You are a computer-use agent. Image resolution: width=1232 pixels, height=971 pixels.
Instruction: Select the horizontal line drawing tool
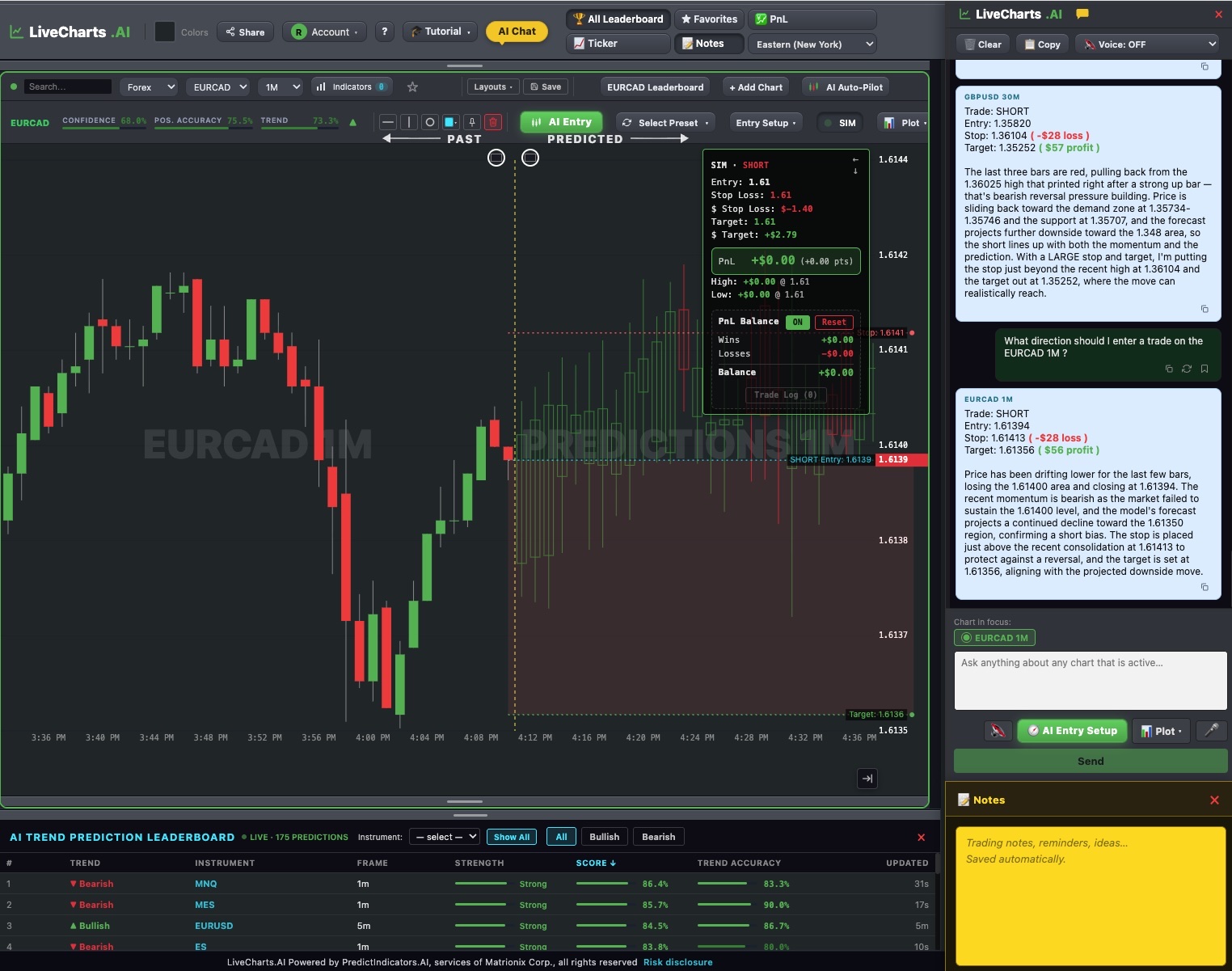click(x=388, y=122)
